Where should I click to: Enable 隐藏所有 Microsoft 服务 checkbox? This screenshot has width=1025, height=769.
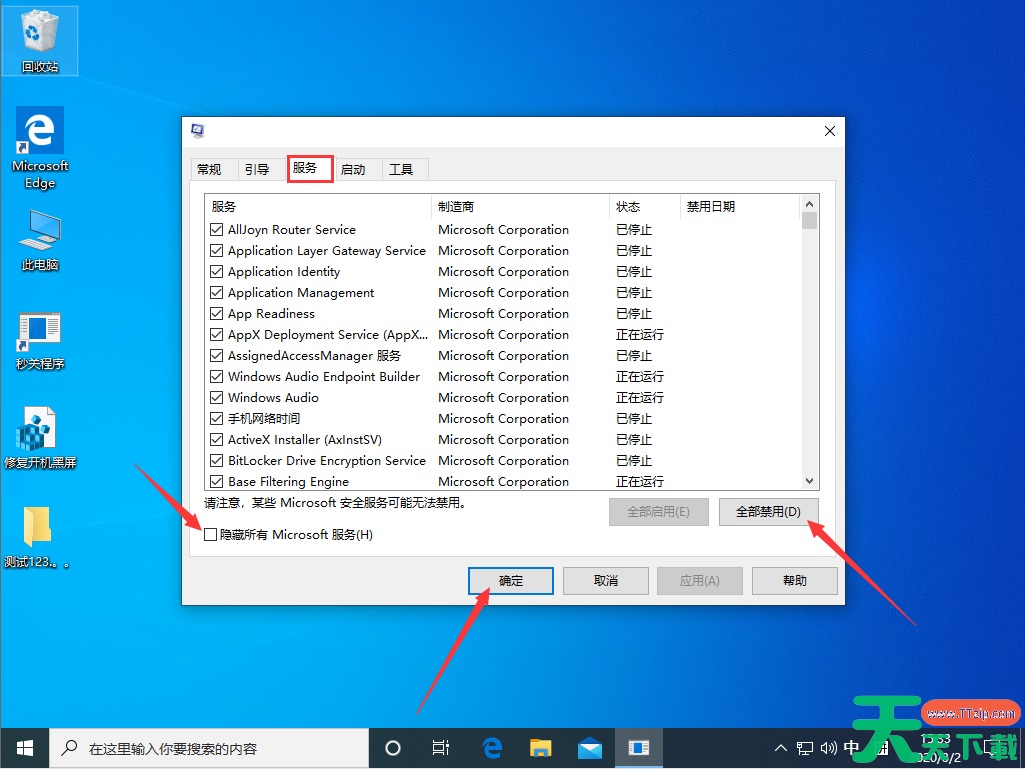coord(210,535)
